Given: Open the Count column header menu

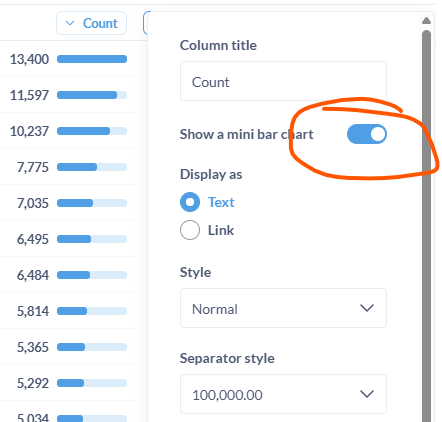Looking at the screenshot, I should point(92,23).
